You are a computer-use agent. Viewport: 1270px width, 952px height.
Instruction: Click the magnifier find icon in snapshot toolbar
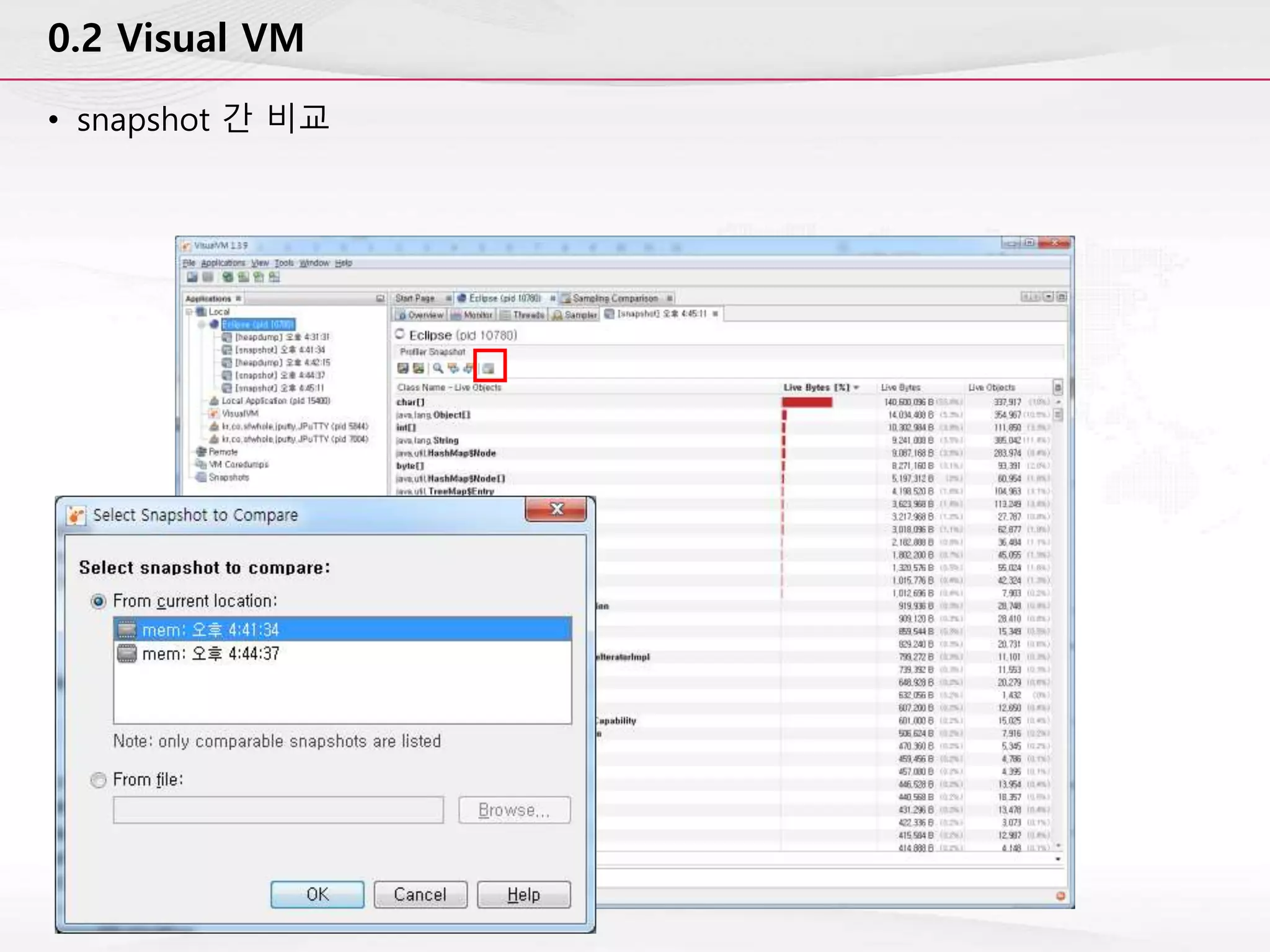438,368
